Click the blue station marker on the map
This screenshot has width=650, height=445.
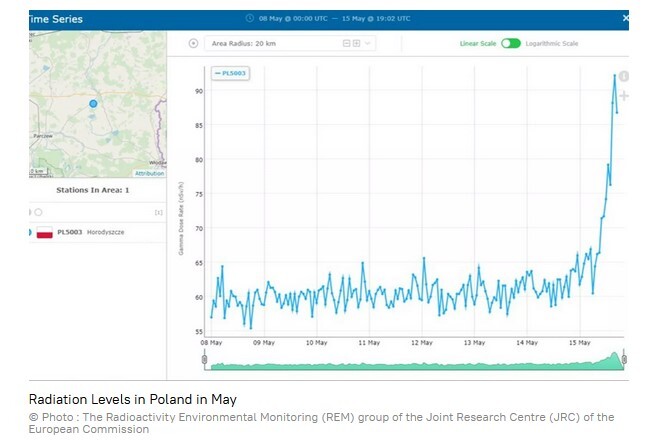click(93, 103)
